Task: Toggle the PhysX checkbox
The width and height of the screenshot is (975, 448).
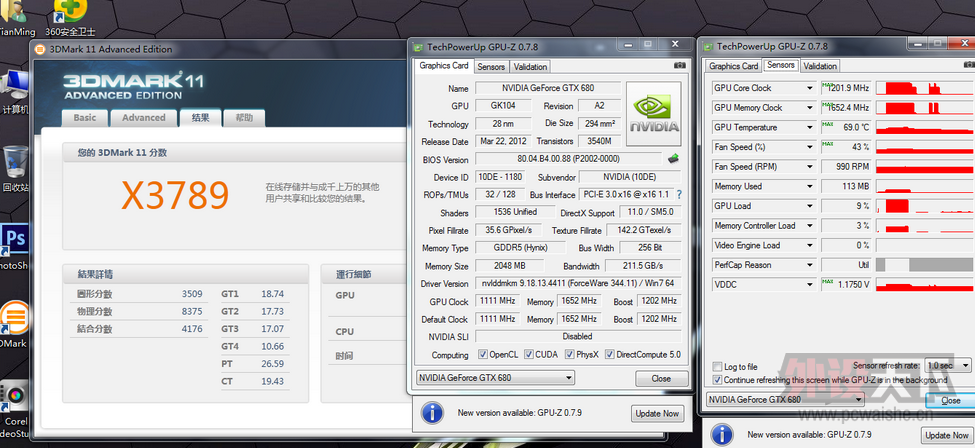Action: click(x=570, y=354)
